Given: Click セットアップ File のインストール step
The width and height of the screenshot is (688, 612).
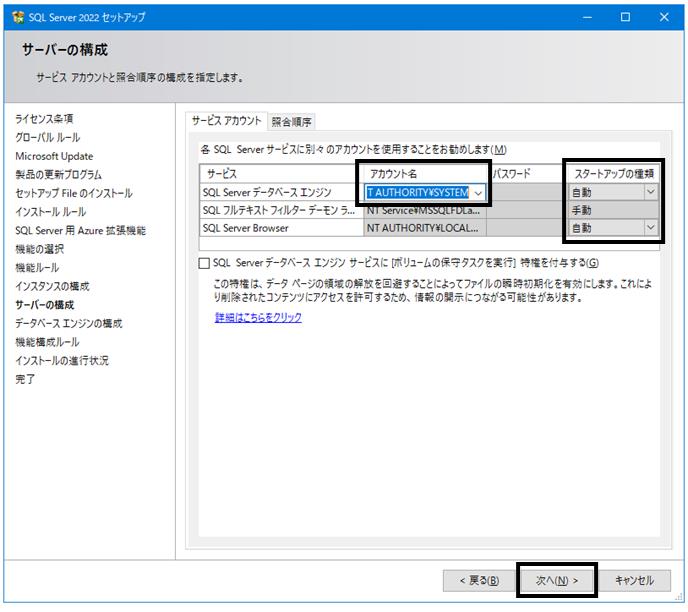Looking at the screenshot, I should click(x=74, y=193).
